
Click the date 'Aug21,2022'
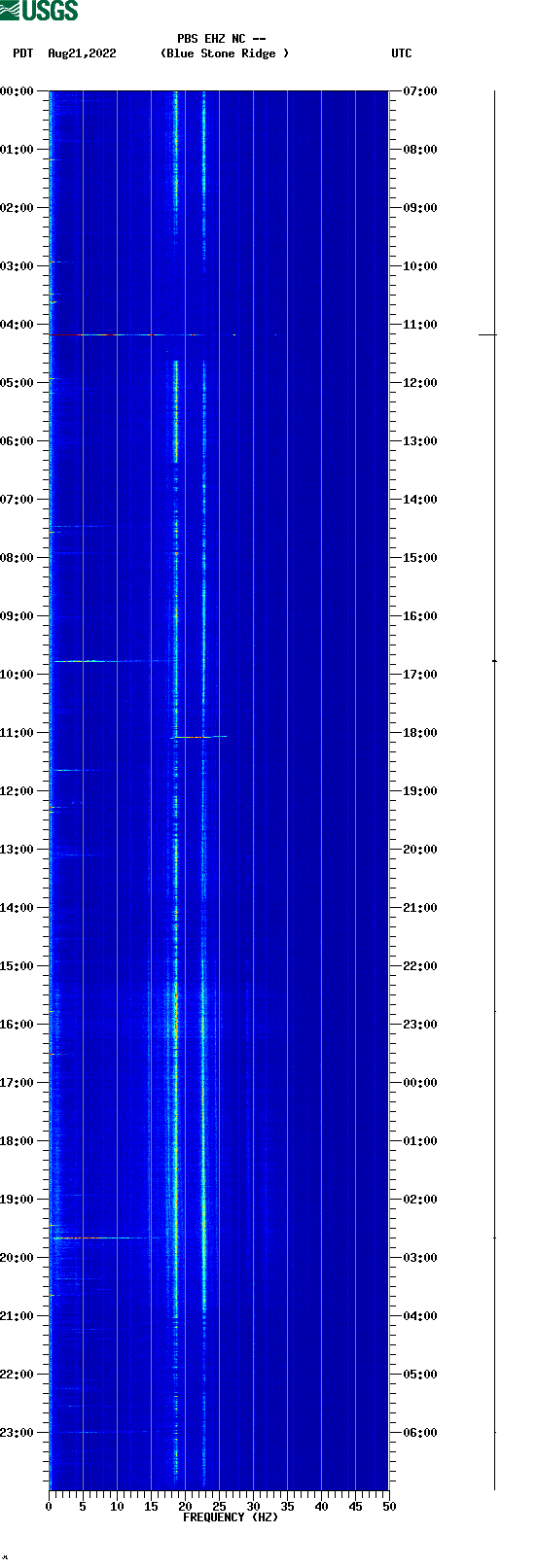coord(82,53)
